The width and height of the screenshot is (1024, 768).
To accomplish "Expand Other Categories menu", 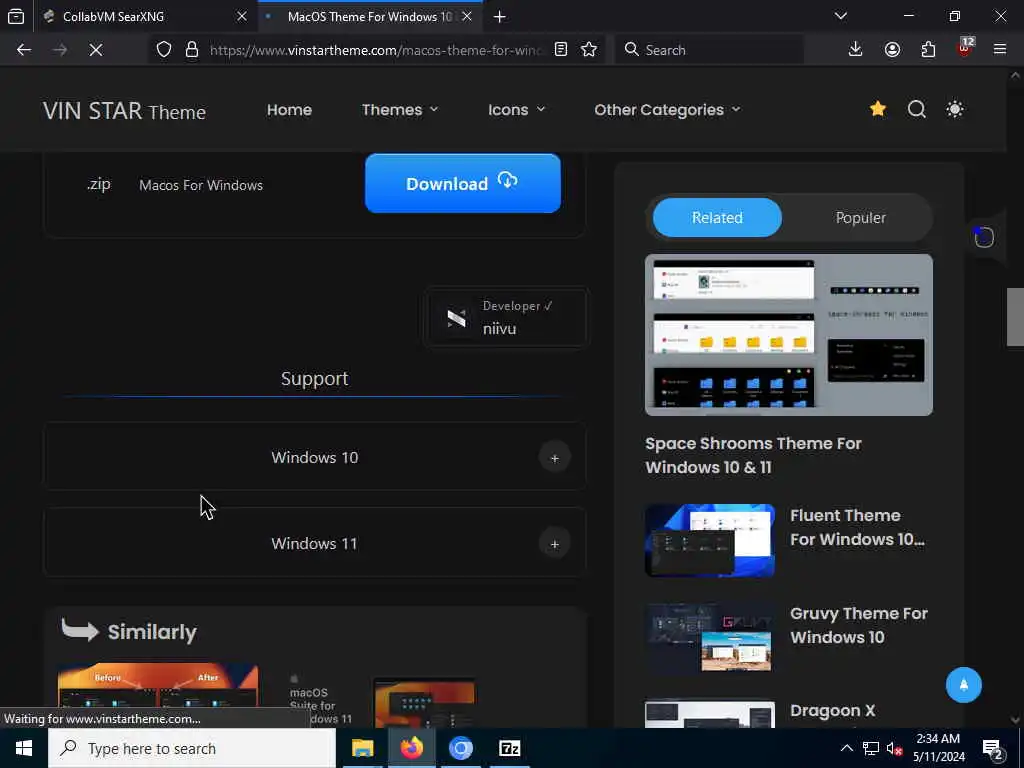I will pos(667,110).
